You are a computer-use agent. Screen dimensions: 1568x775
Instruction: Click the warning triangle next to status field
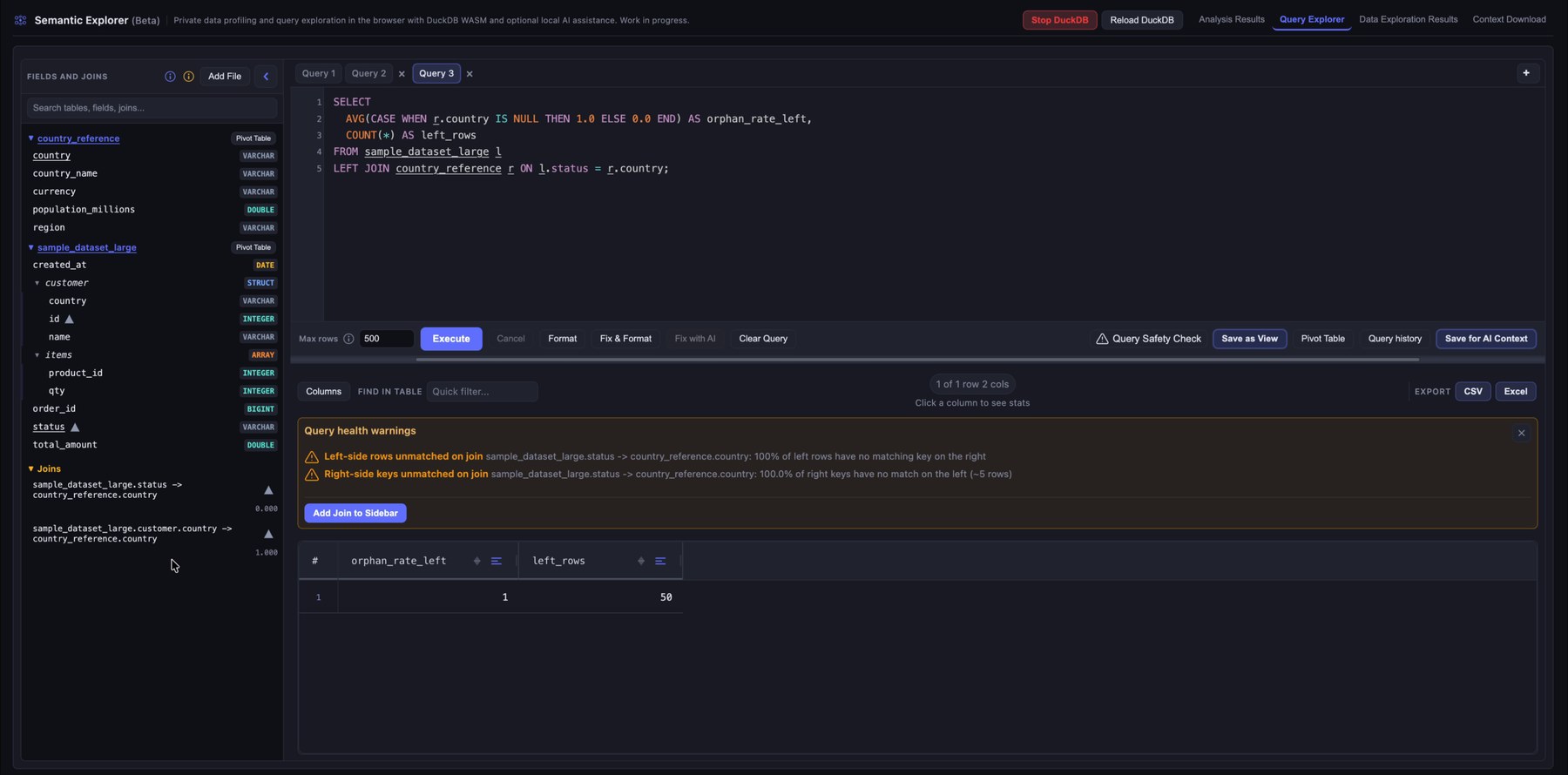(x=75, y=427)
